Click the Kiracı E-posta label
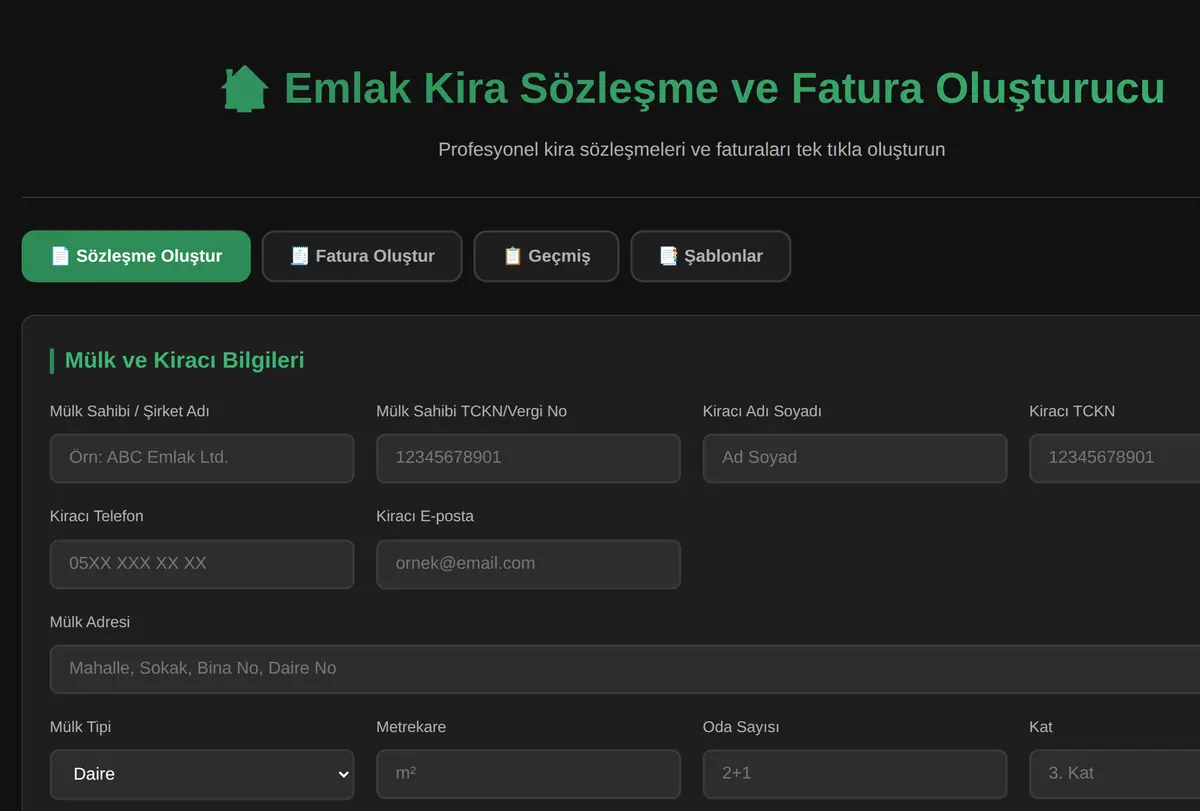This screenshot has height=811, width=1200. pyautogui.click(x=425, y=516)
